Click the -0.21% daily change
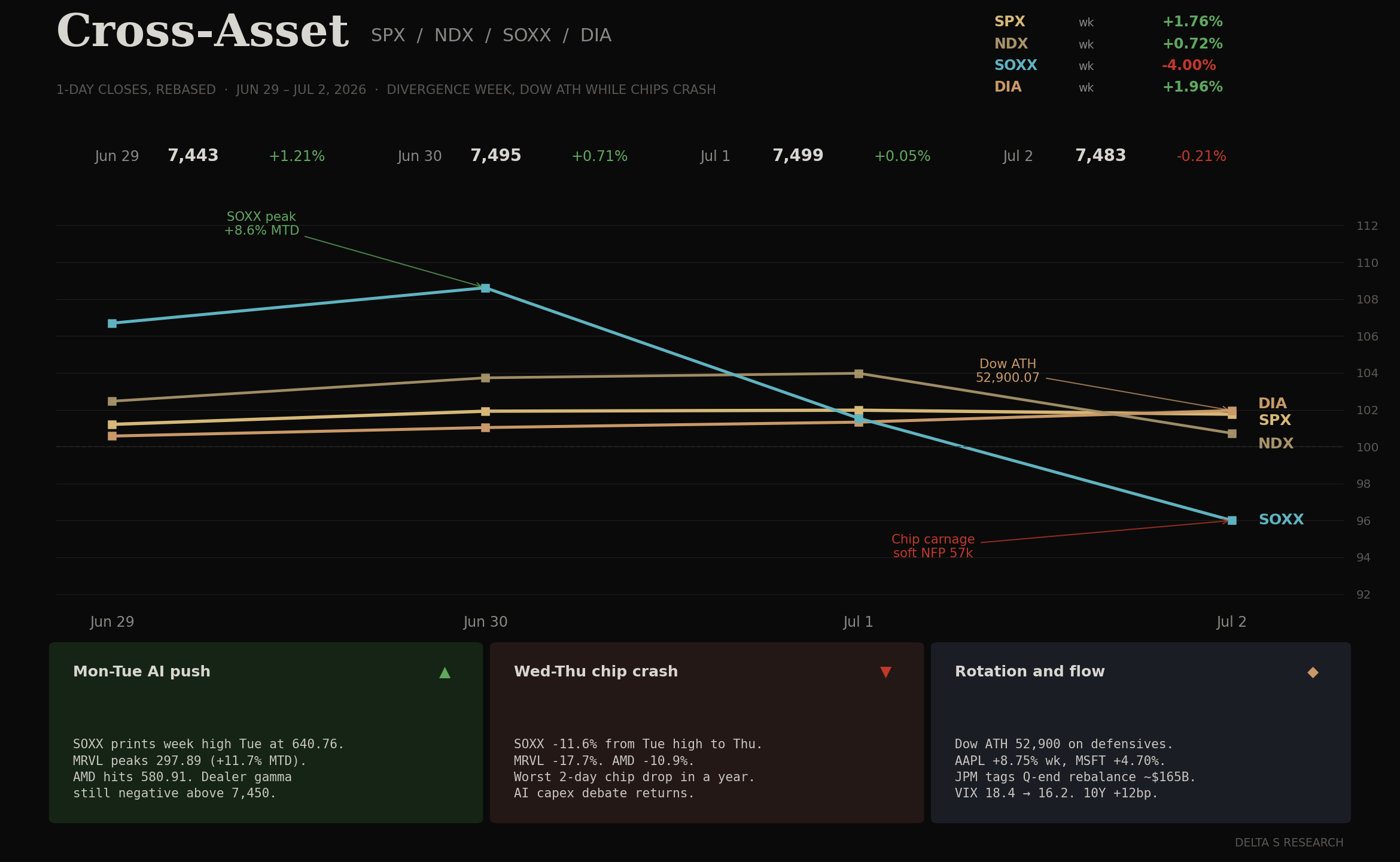Image resolution: width=1400 pixels, height=862 pixels. pyautogui.click(x=1201, y=156)
